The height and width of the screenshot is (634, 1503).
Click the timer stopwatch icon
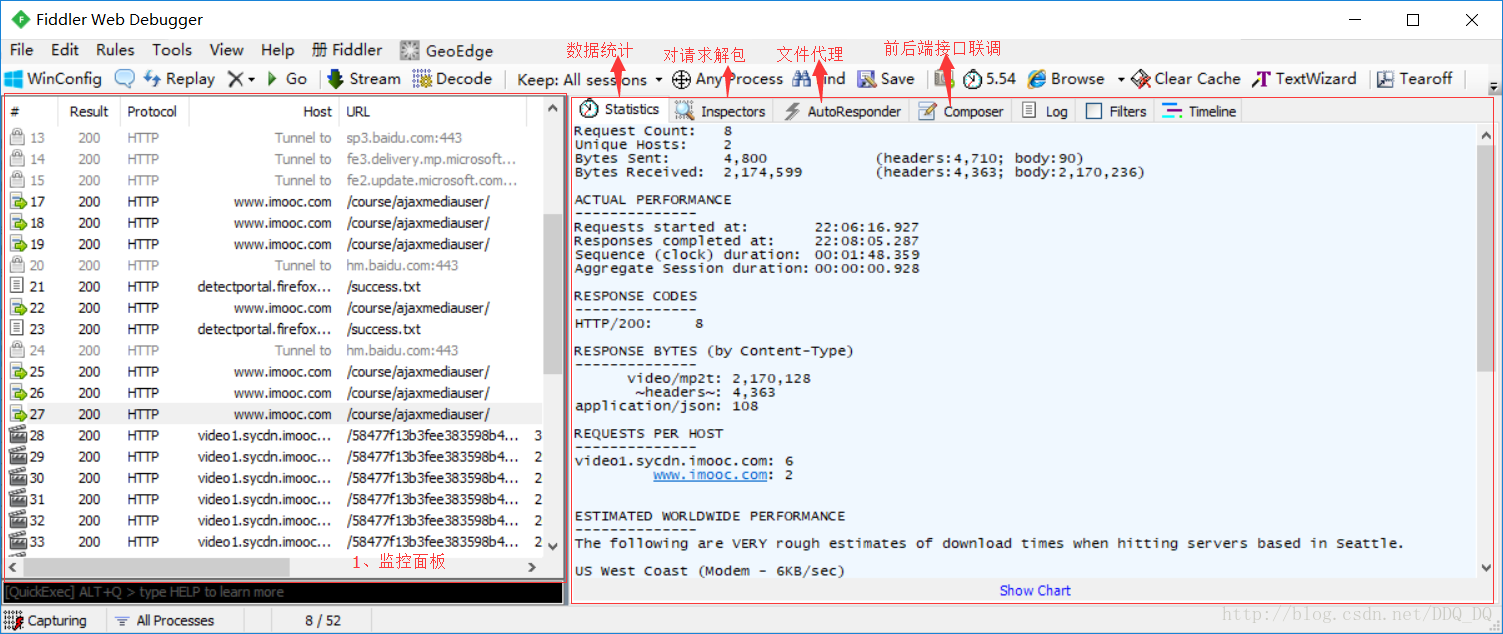(972, 79)
